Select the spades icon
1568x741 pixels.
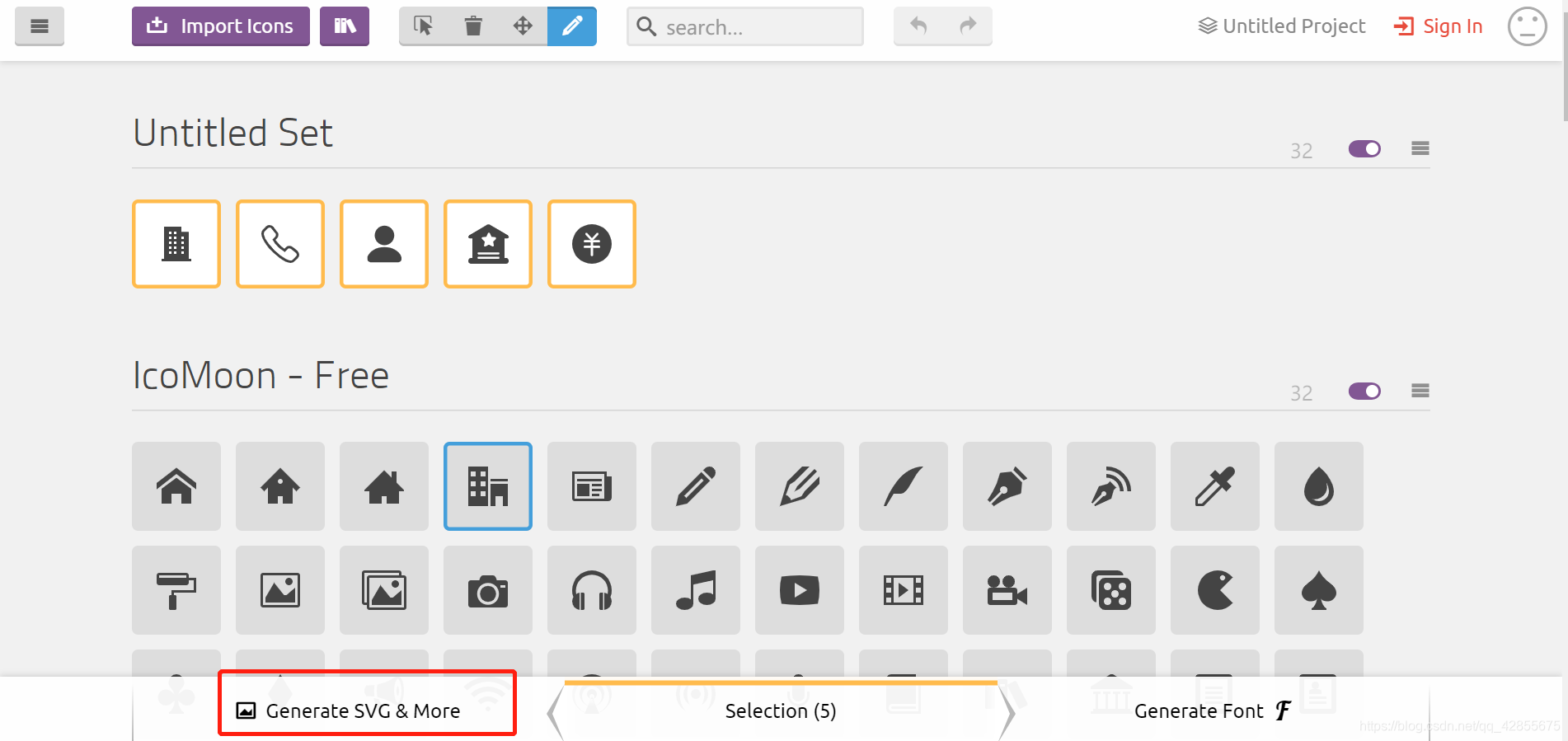pyautogui.click(x=1319, y=590)
